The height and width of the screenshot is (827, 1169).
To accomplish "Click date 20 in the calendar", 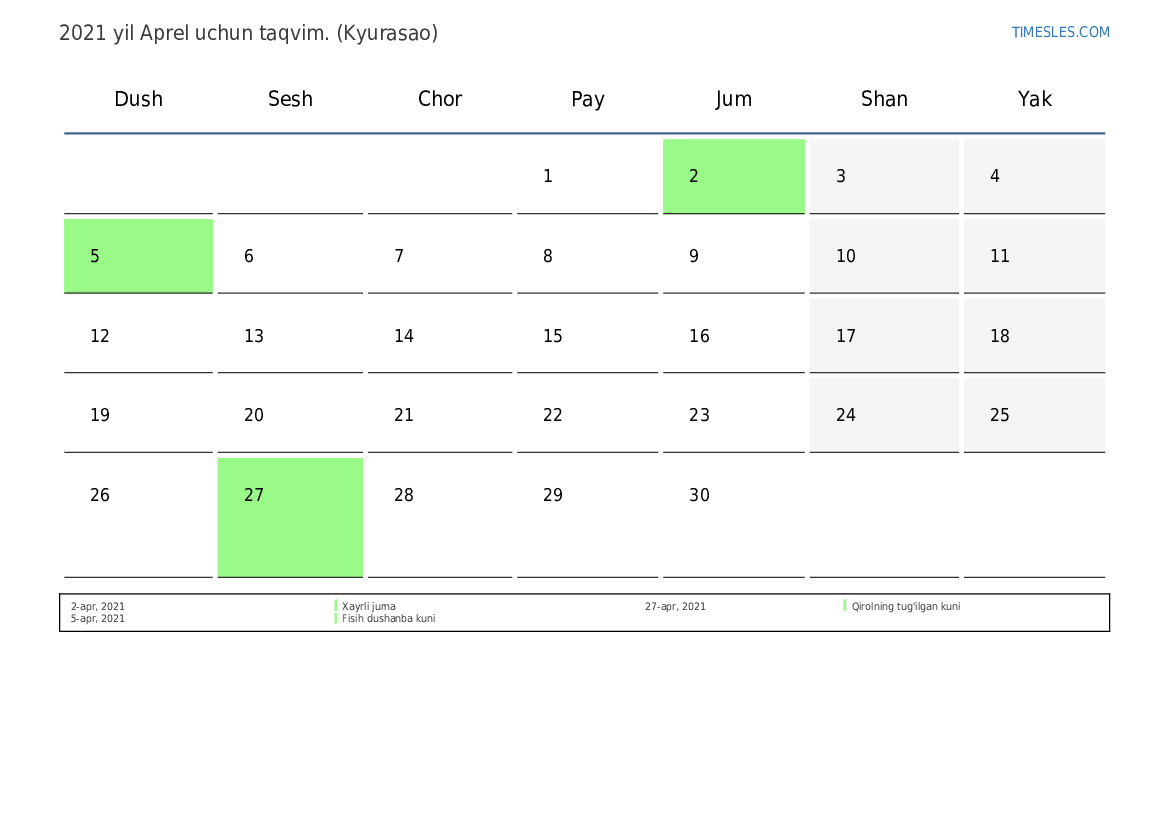I will pyautogui.click(x=290, y=415).
